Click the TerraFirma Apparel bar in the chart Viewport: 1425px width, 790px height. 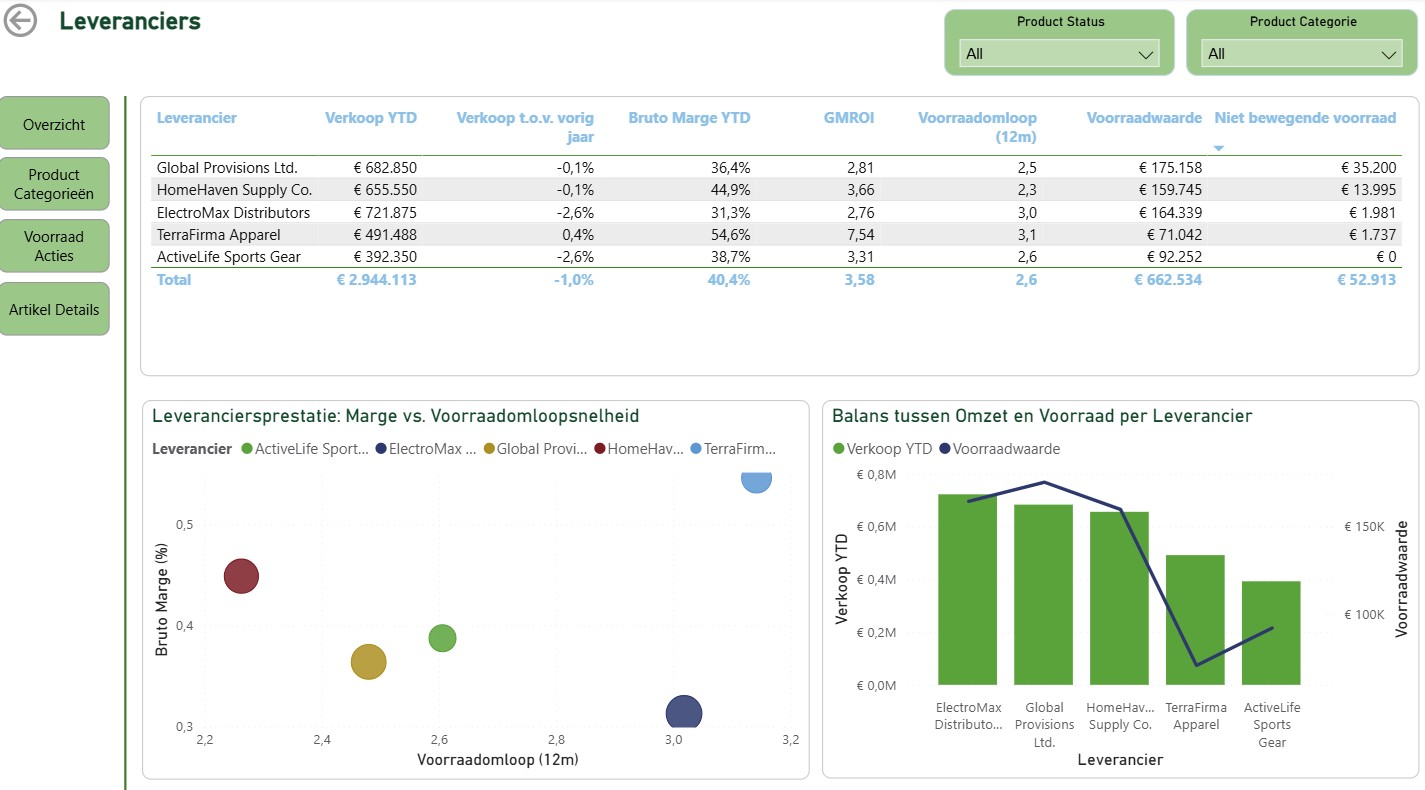pyautogui.click(x=1196, y=615)
